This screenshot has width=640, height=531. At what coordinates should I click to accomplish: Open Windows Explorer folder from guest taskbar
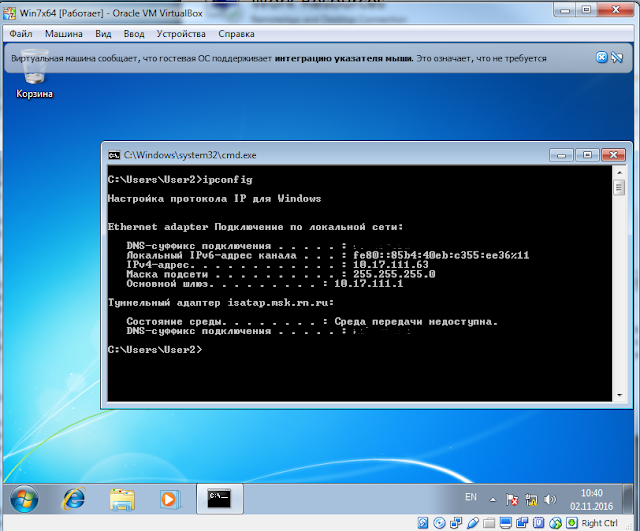pyautogui.click(x=122, y=499)
